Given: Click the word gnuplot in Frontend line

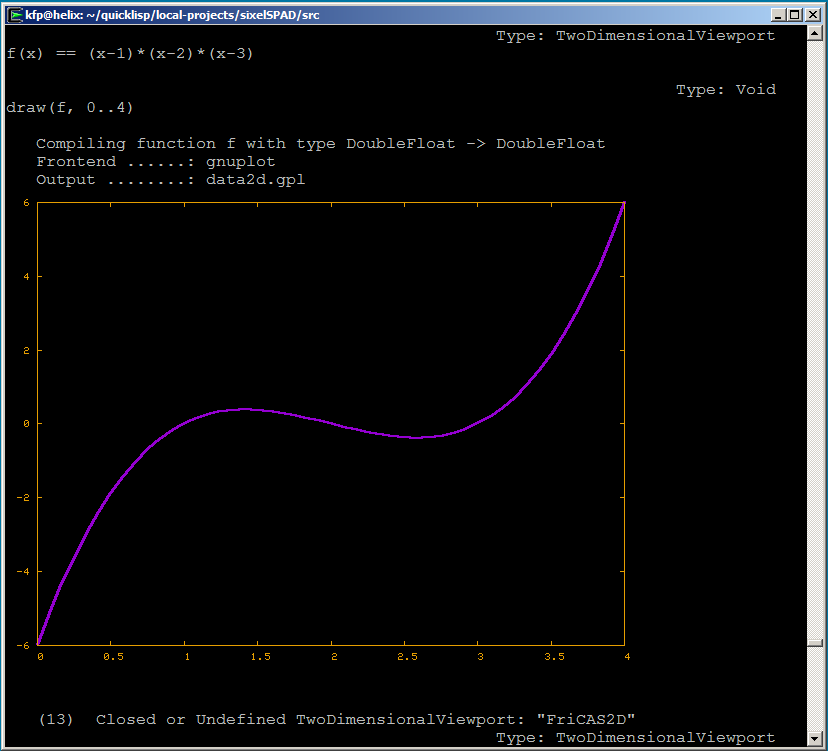Looking at the screenshot, I should click(240, 161).
